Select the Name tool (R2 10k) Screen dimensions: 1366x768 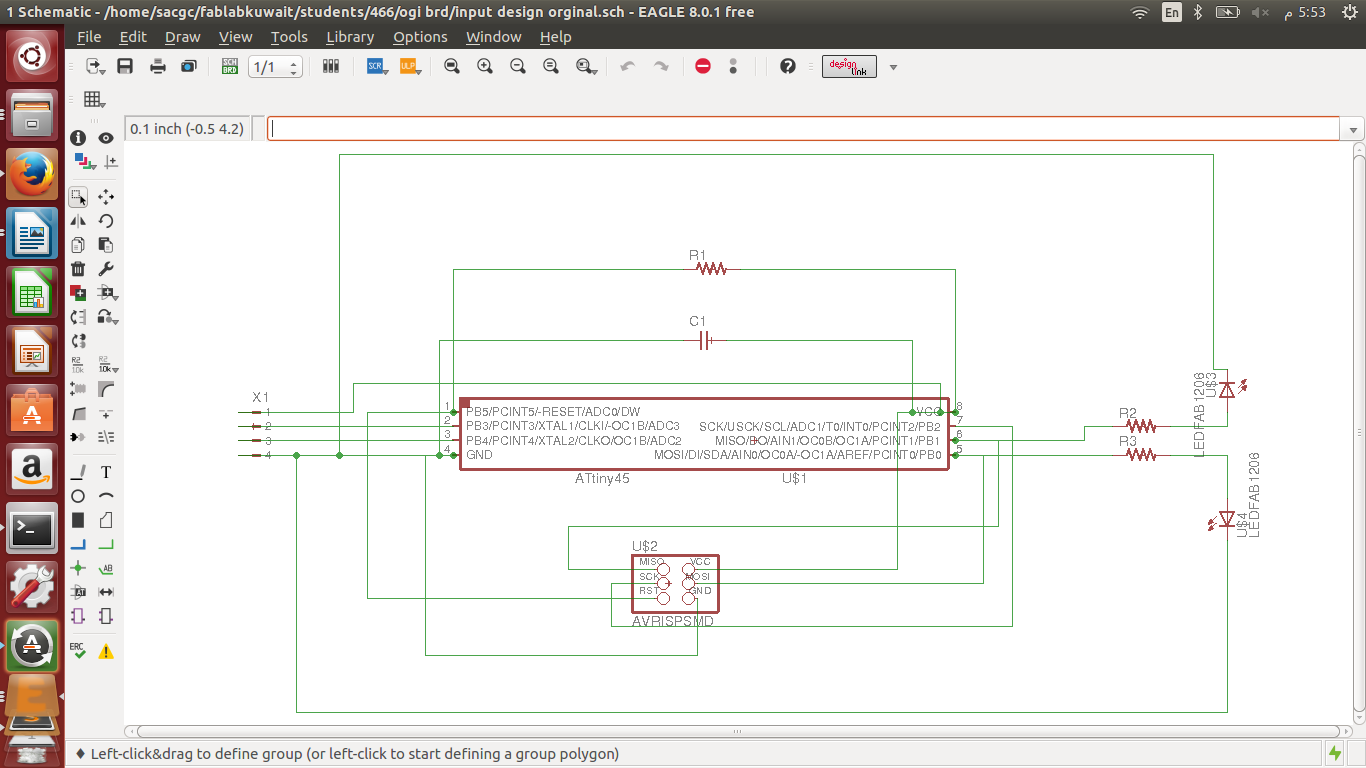(78, 365)
